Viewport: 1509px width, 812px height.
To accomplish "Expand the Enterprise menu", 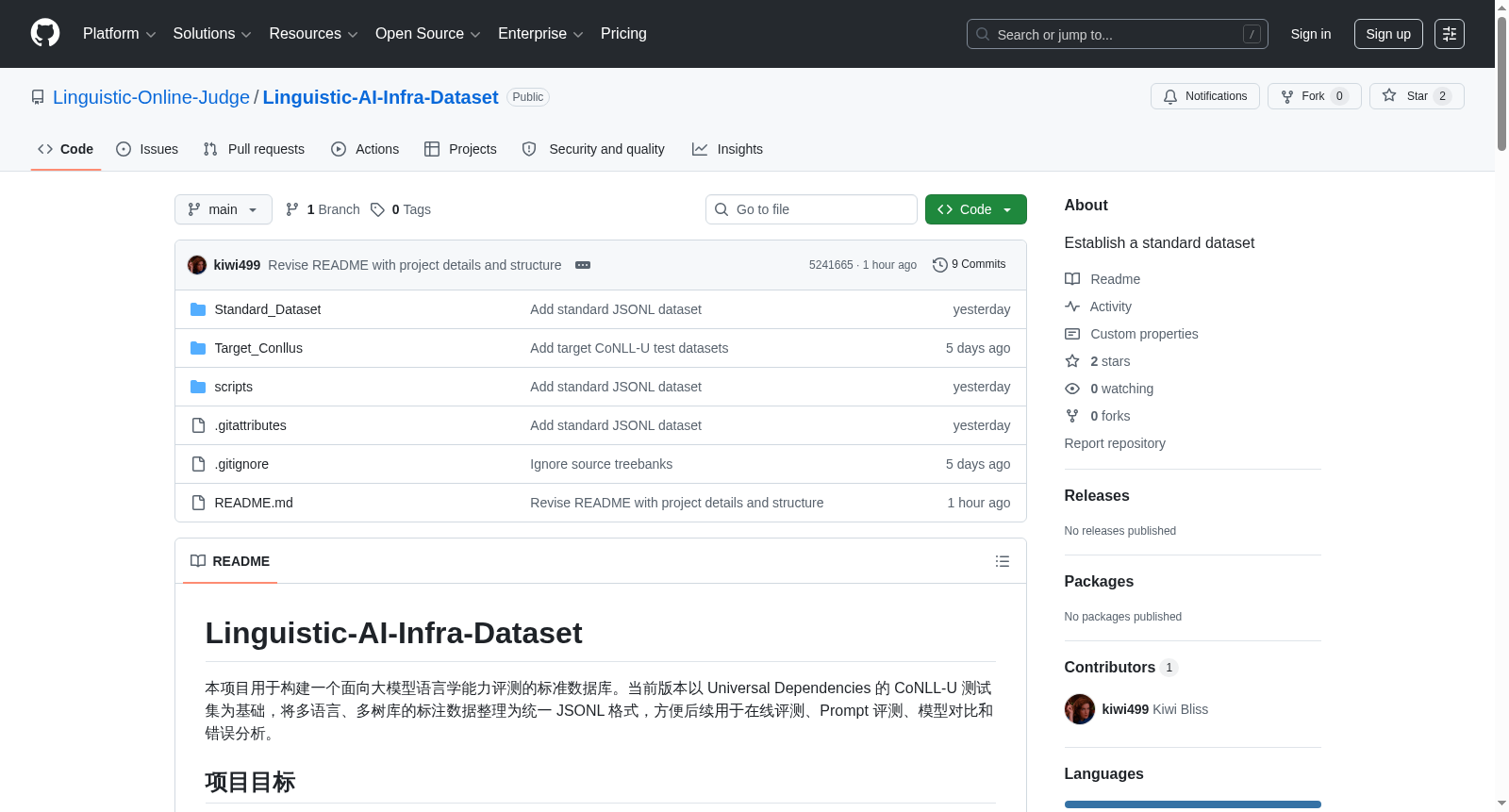I will 540,33.
